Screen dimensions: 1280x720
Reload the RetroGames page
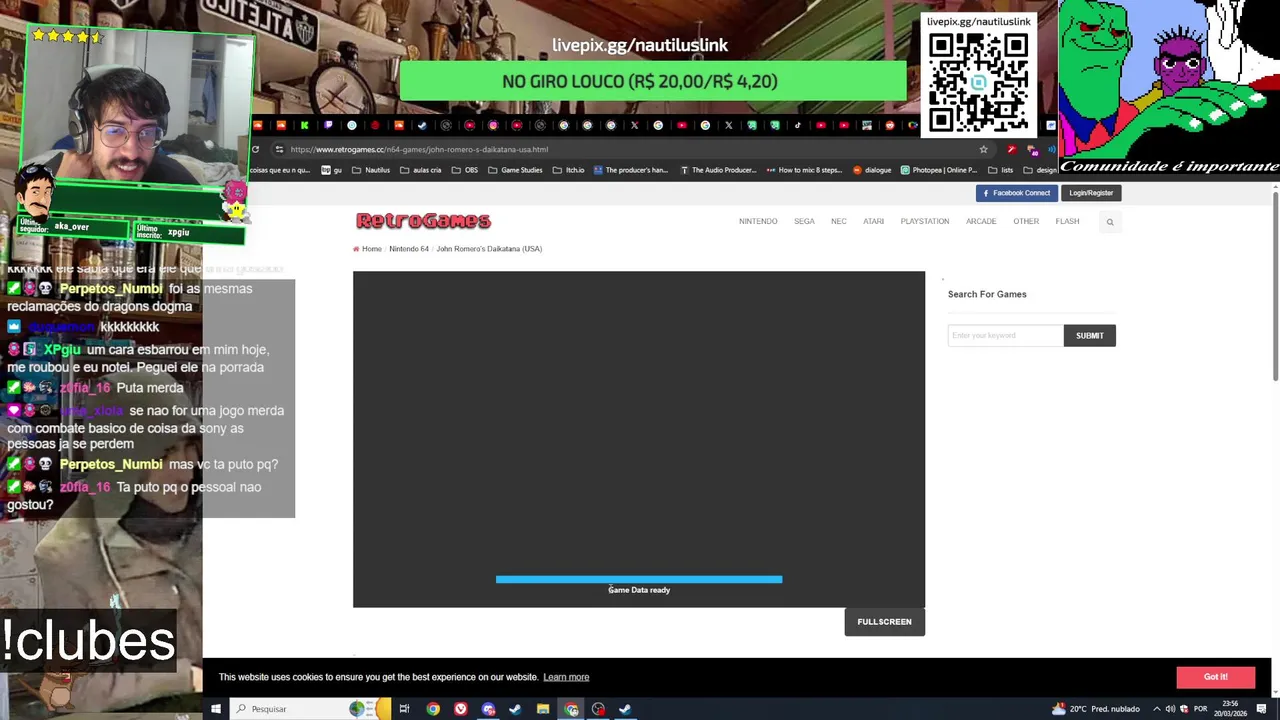tap(255, 149)
